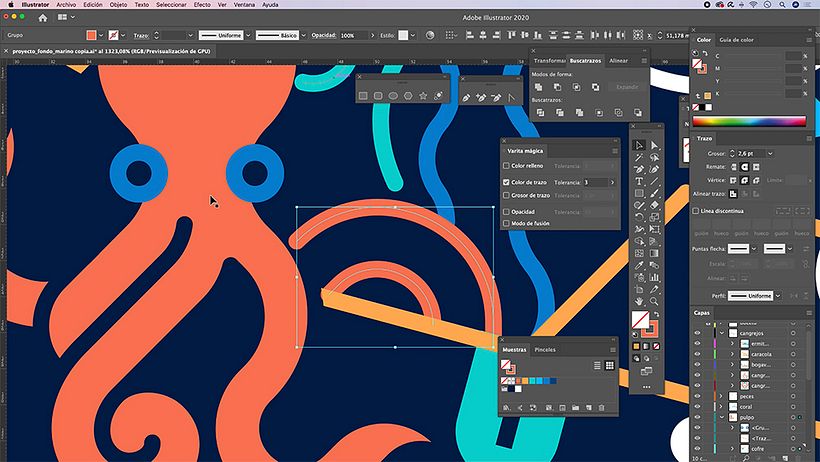Image resolution: width=820 pixels, height=462 pixels.
Task: Pick the Star shape tool
Action: (423, 96)
